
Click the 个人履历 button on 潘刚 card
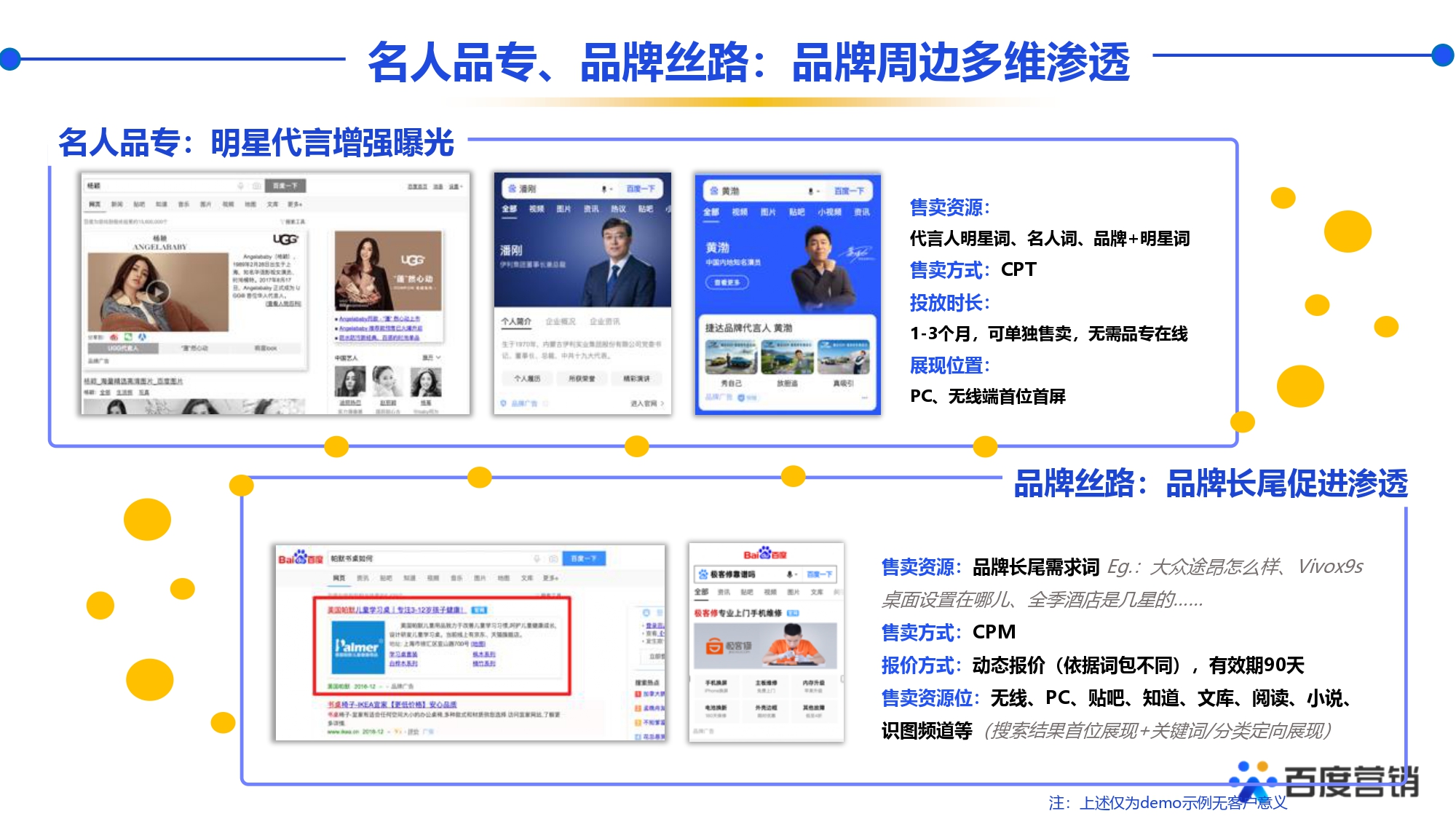click(527, 379)
